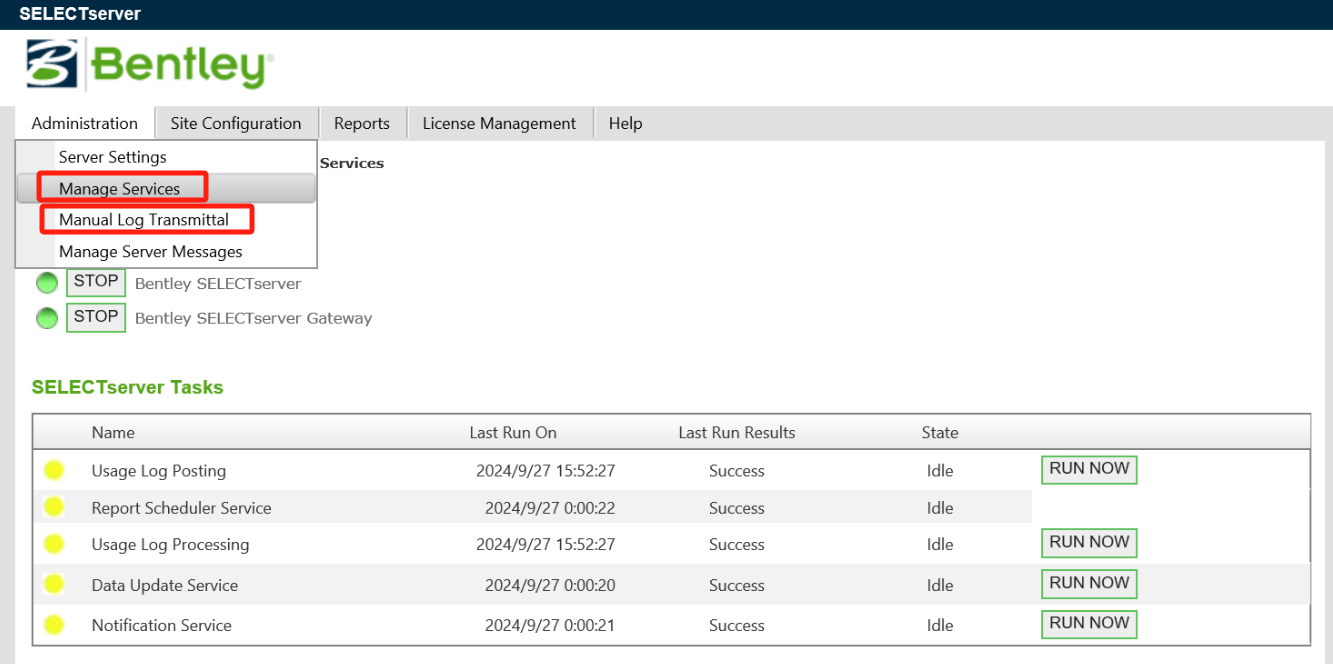Open the Administration menu tab
The image size is (1333, 664).
[x=85, y=123]
